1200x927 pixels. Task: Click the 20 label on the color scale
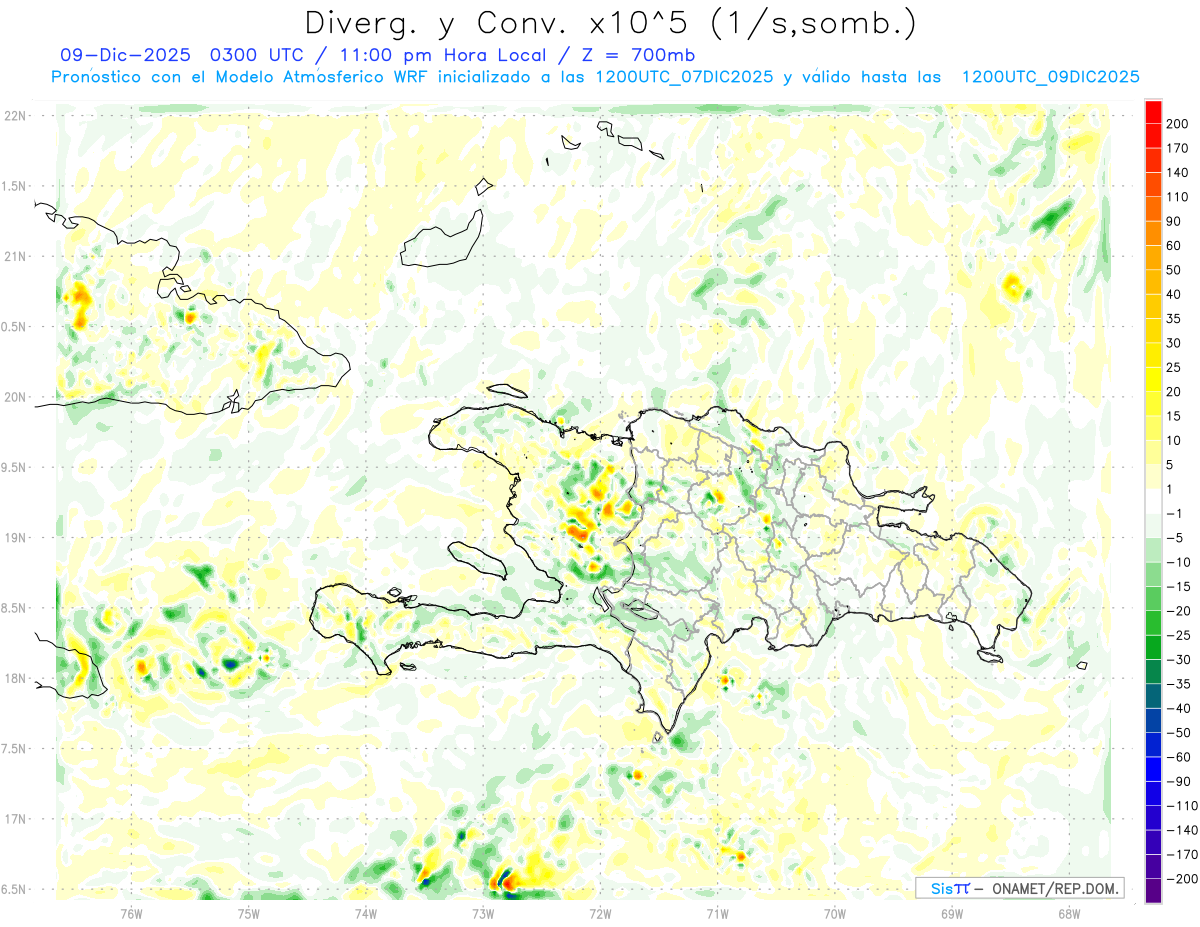(1174, 392)
